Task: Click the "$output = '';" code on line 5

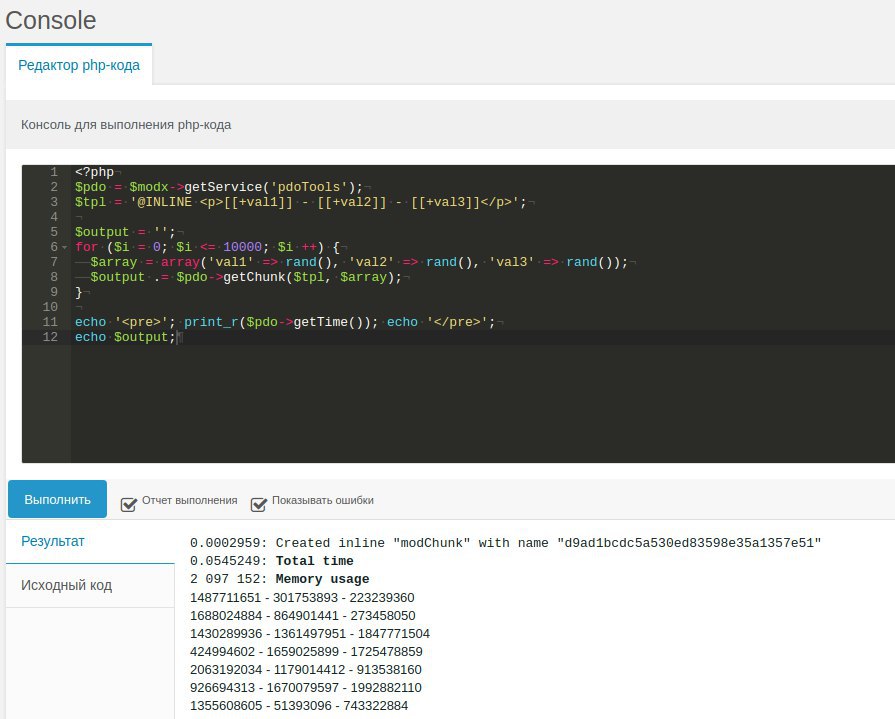Action: tap(125, 232)
